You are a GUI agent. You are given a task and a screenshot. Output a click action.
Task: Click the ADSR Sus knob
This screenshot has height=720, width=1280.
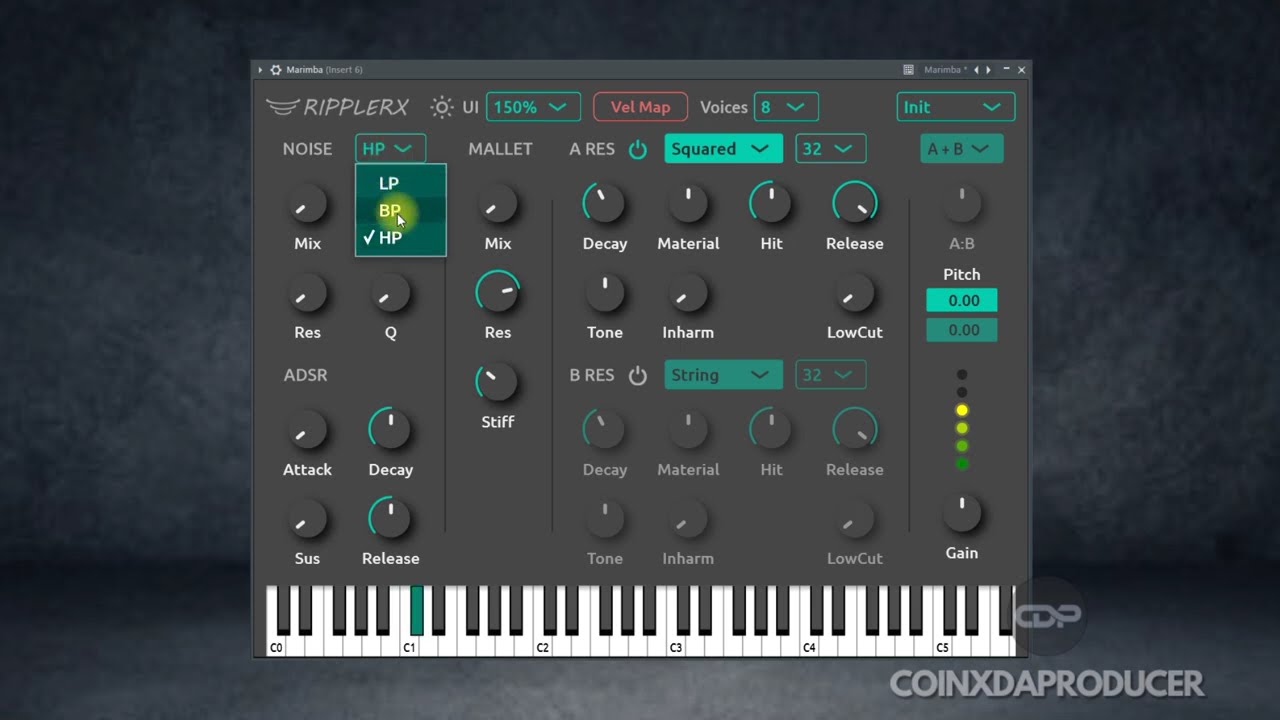(307, 519)
